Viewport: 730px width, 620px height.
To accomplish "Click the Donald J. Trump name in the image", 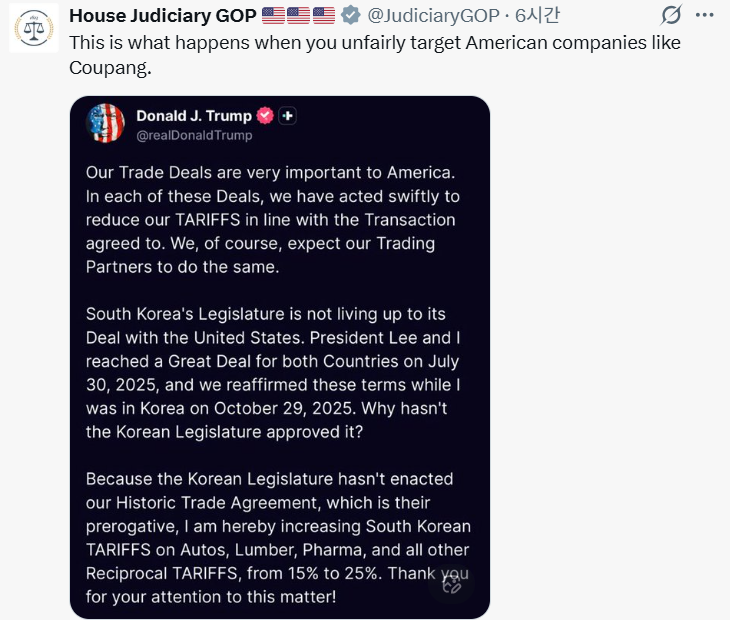I will [x=193, y=115].
